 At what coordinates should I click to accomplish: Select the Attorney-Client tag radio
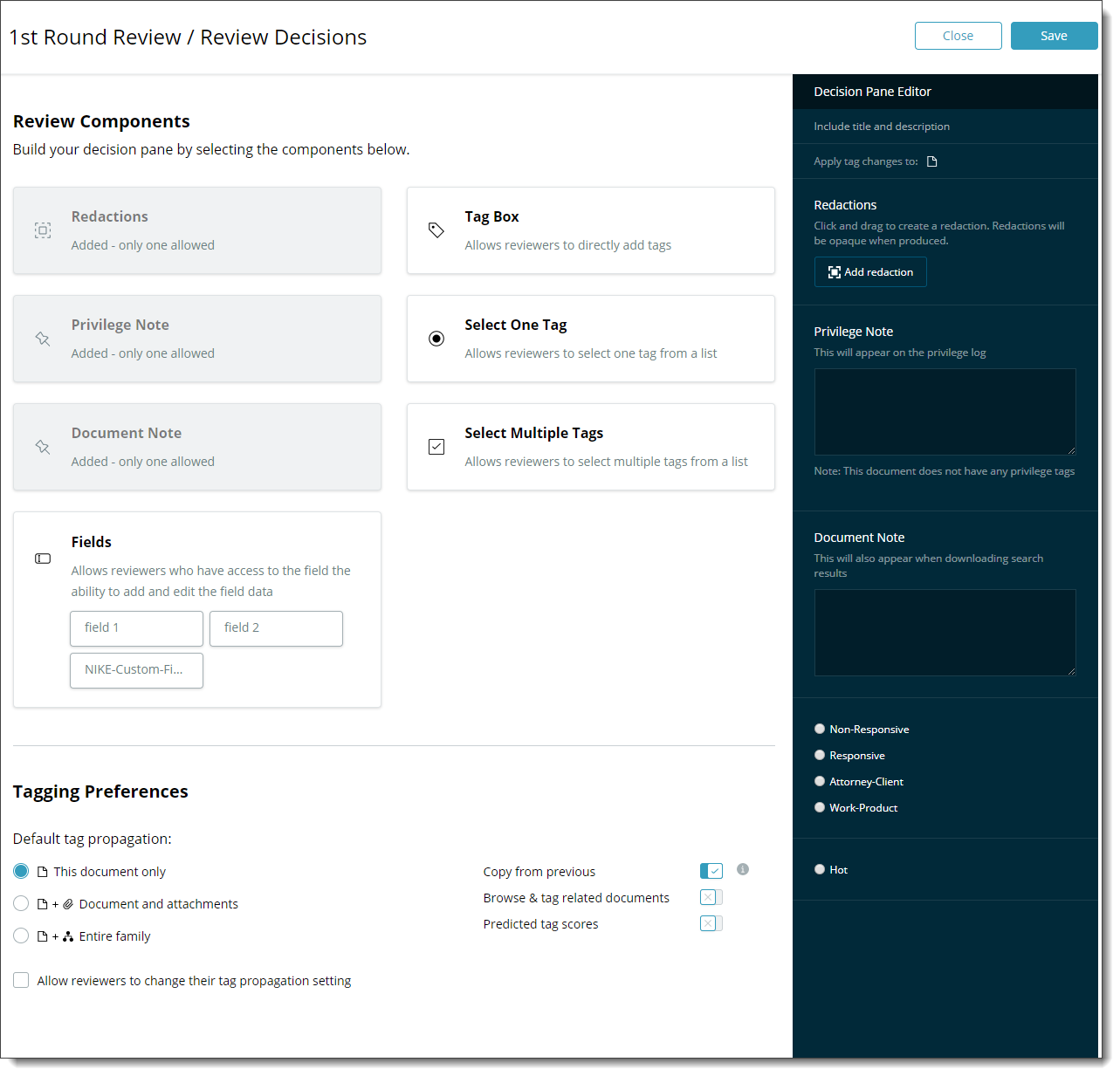820,781
